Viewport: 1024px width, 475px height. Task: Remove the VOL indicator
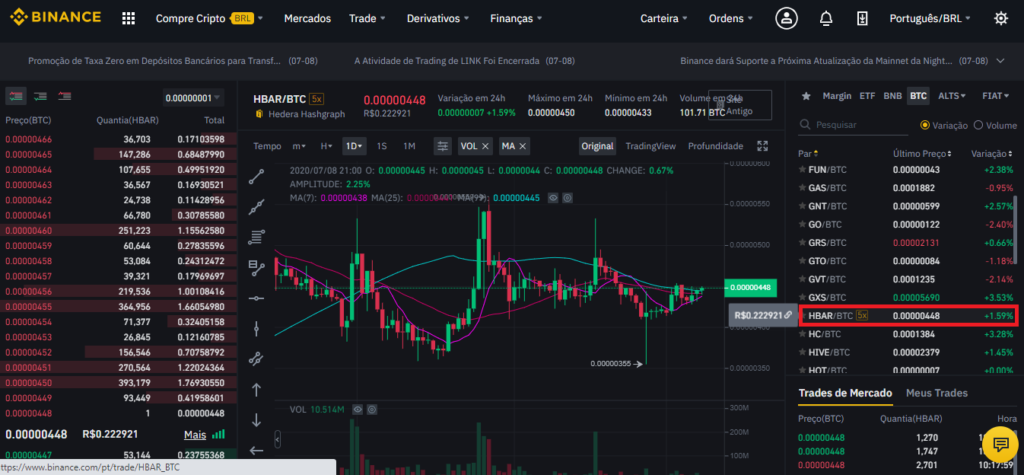485,146
